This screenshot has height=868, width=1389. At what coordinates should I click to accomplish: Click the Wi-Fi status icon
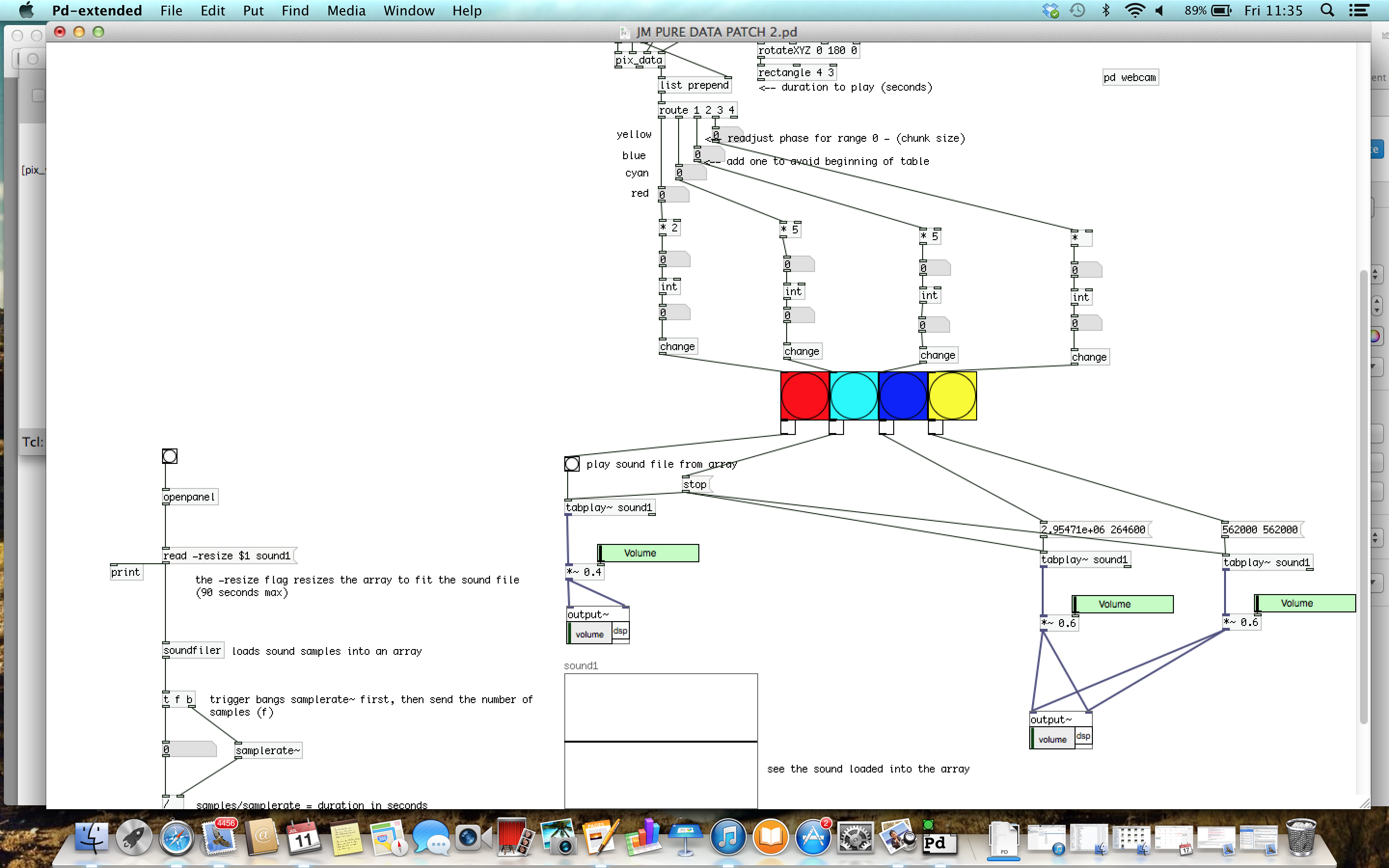[1134, 10]
